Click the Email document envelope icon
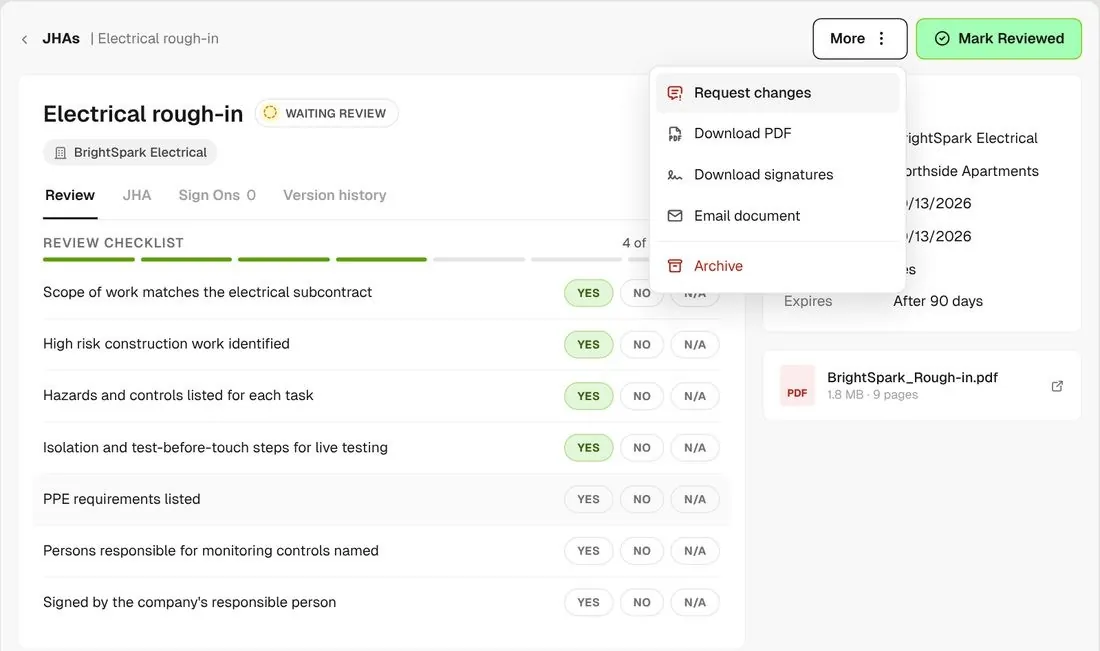1100x651 pixels. [675, 215]
